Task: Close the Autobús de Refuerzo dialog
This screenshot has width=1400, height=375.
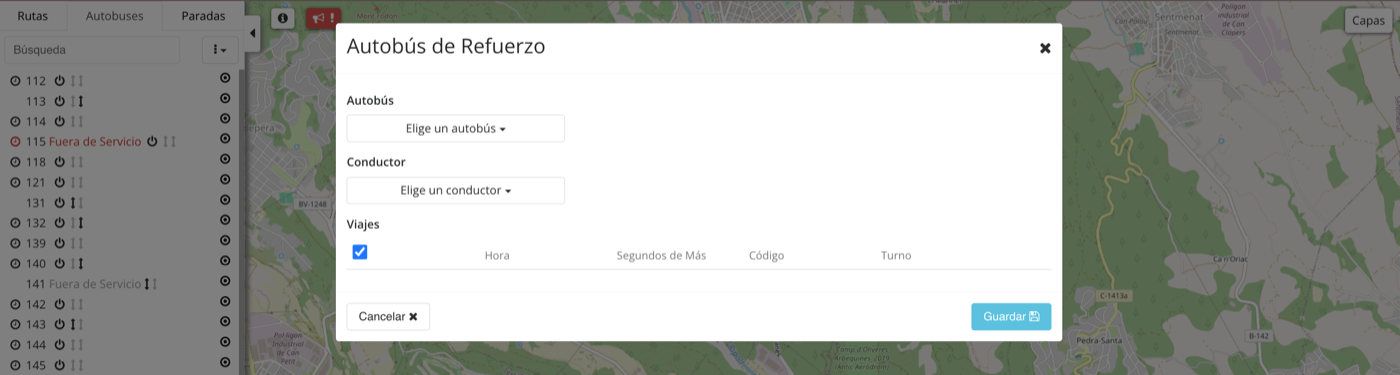Action: (1045, 48)
